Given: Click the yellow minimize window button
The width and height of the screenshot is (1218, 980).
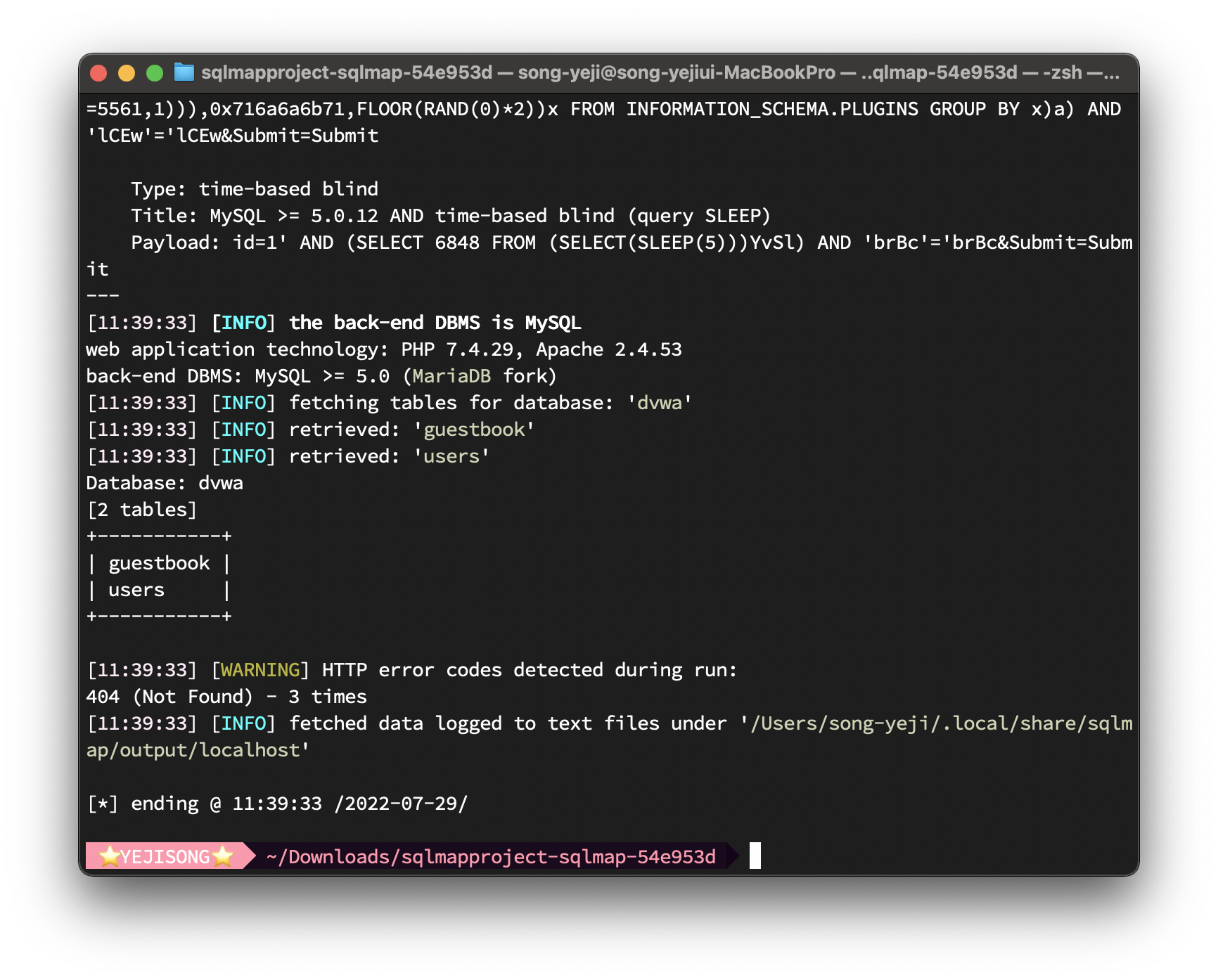Looking at the screenshot, I should 127,73.
